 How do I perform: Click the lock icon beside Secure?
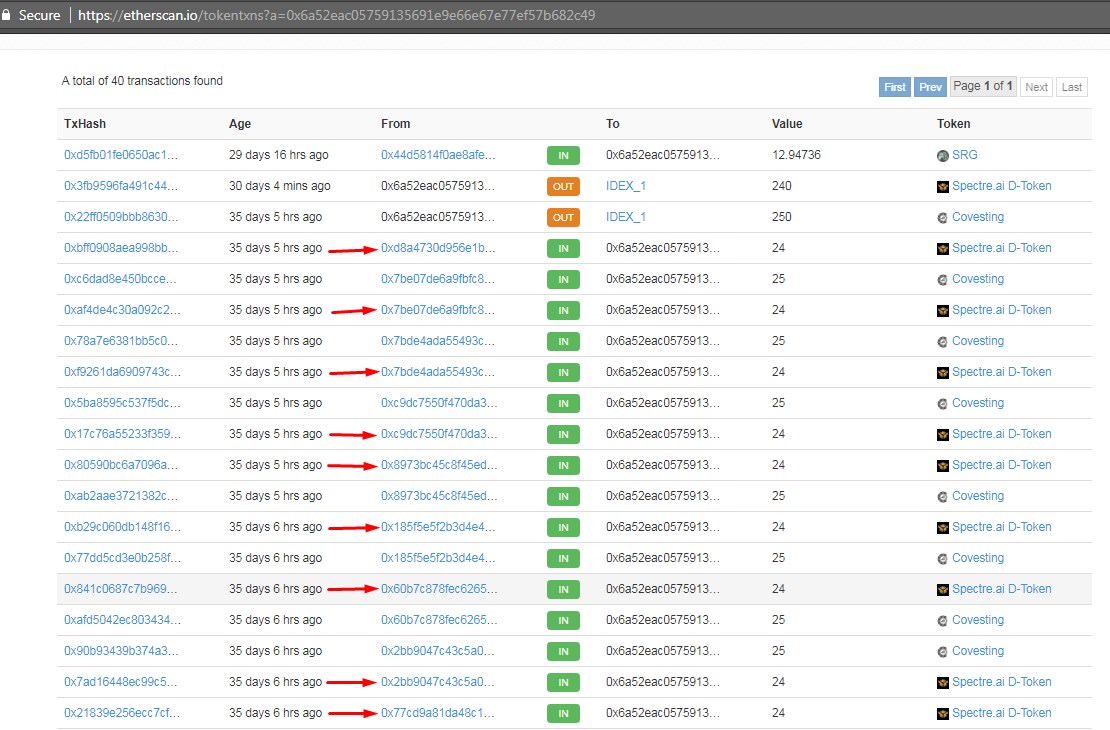point(6,15)
